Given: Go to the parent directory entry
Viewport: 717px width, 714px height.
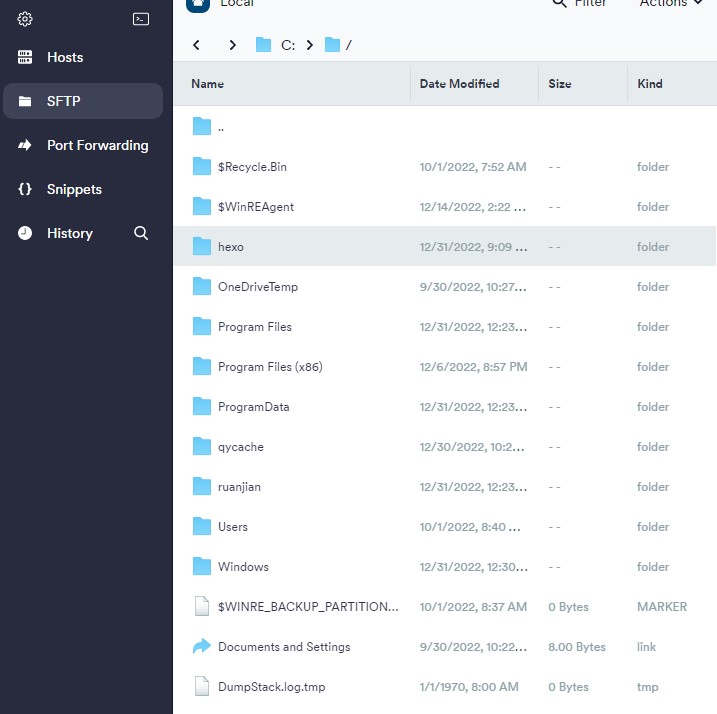Looking at the screenshot, I should (x=220, y=127).
